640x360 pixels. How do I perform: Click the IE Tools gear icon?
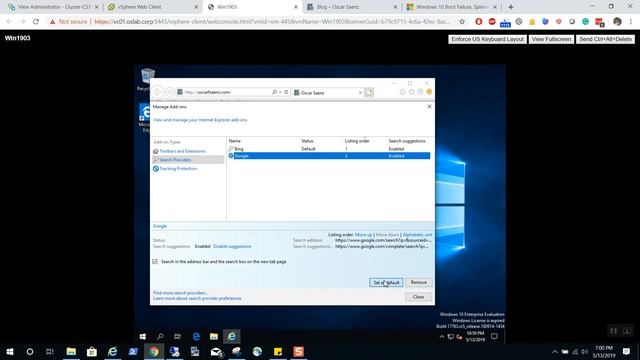pos(420,92)
